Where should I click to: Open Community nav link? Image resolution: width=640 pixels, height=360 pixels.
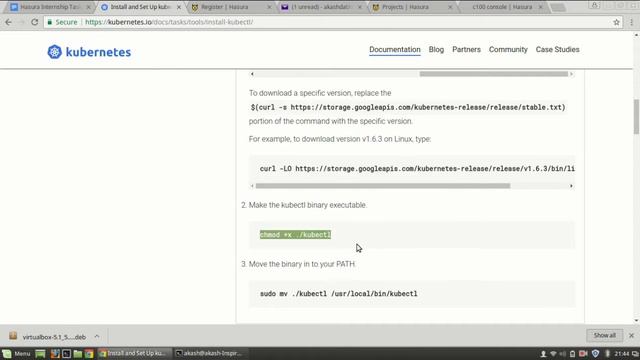click(x=508, y=50)
